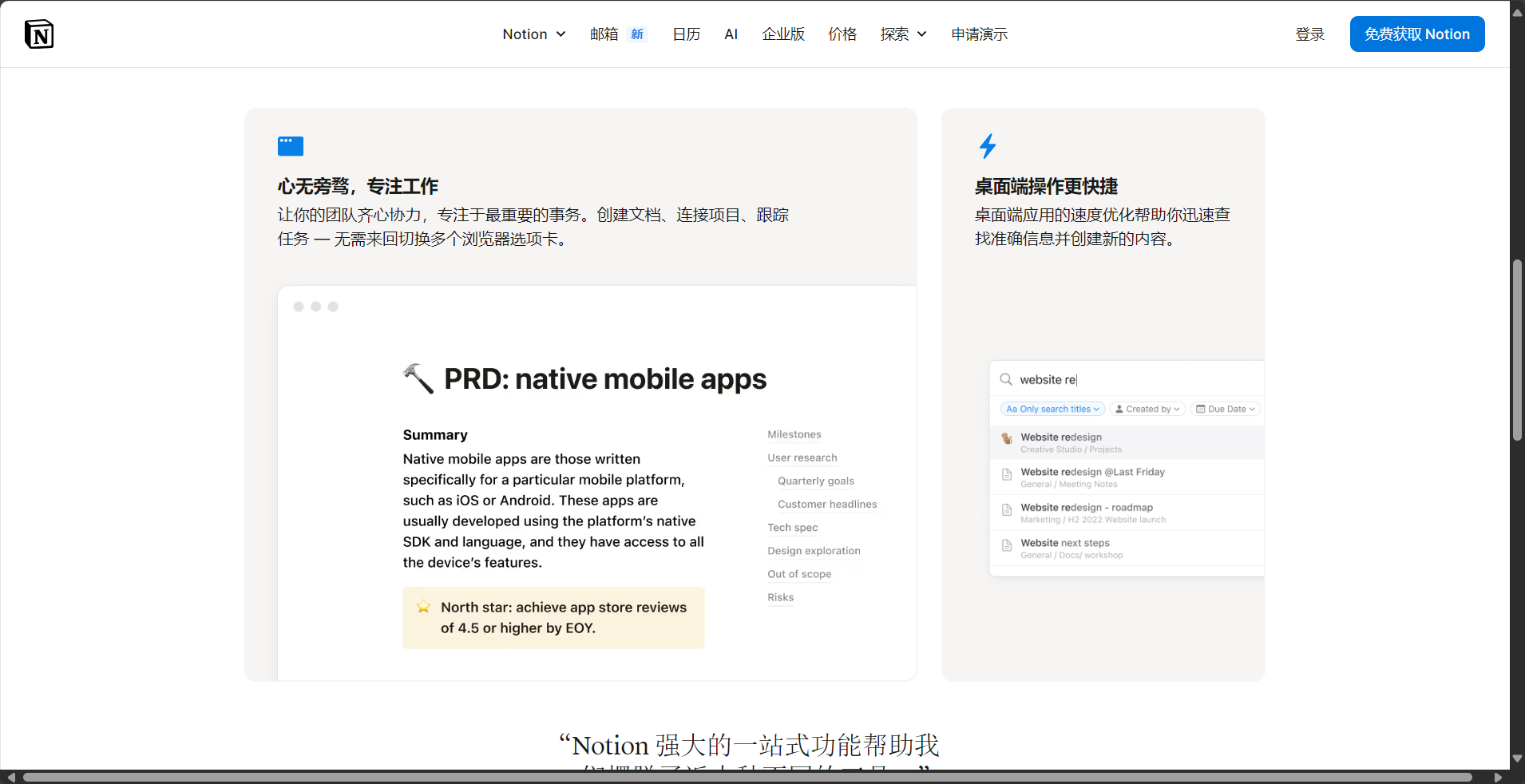
Task: Click page icon of Website redesign @Last Friday
Action: pyautogui.click(x=1007, y=474)
